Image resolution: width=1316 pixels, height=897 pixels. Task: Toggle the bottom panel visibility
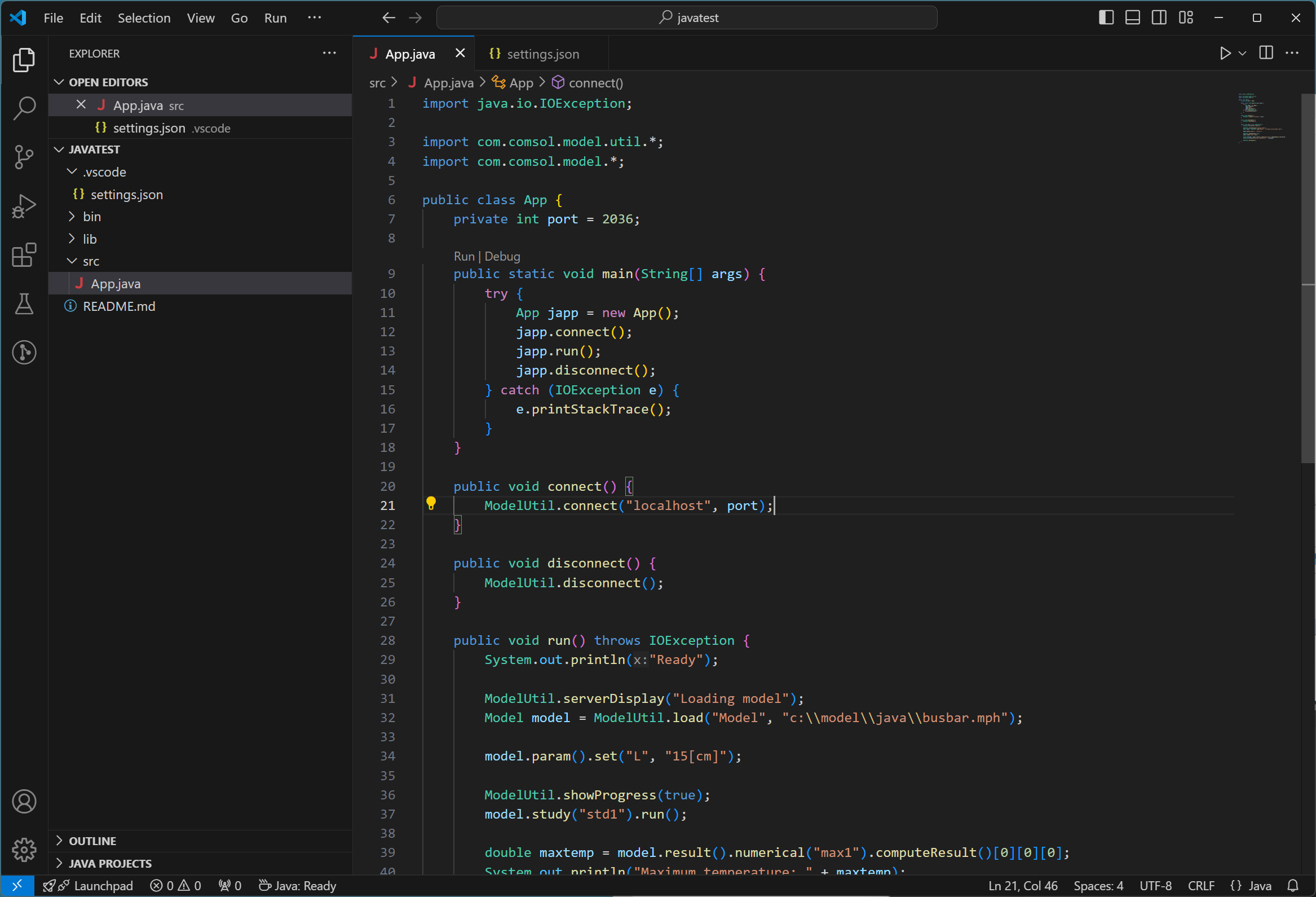click(1133, 17)
